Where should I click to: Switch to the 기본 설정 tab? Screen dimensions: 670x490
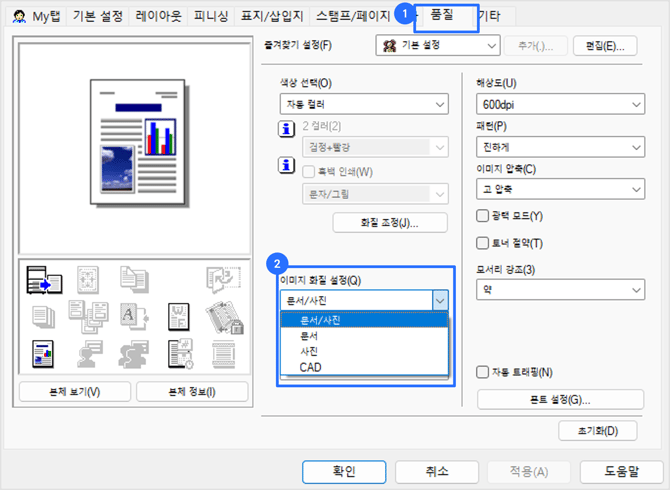click(97, 17)
